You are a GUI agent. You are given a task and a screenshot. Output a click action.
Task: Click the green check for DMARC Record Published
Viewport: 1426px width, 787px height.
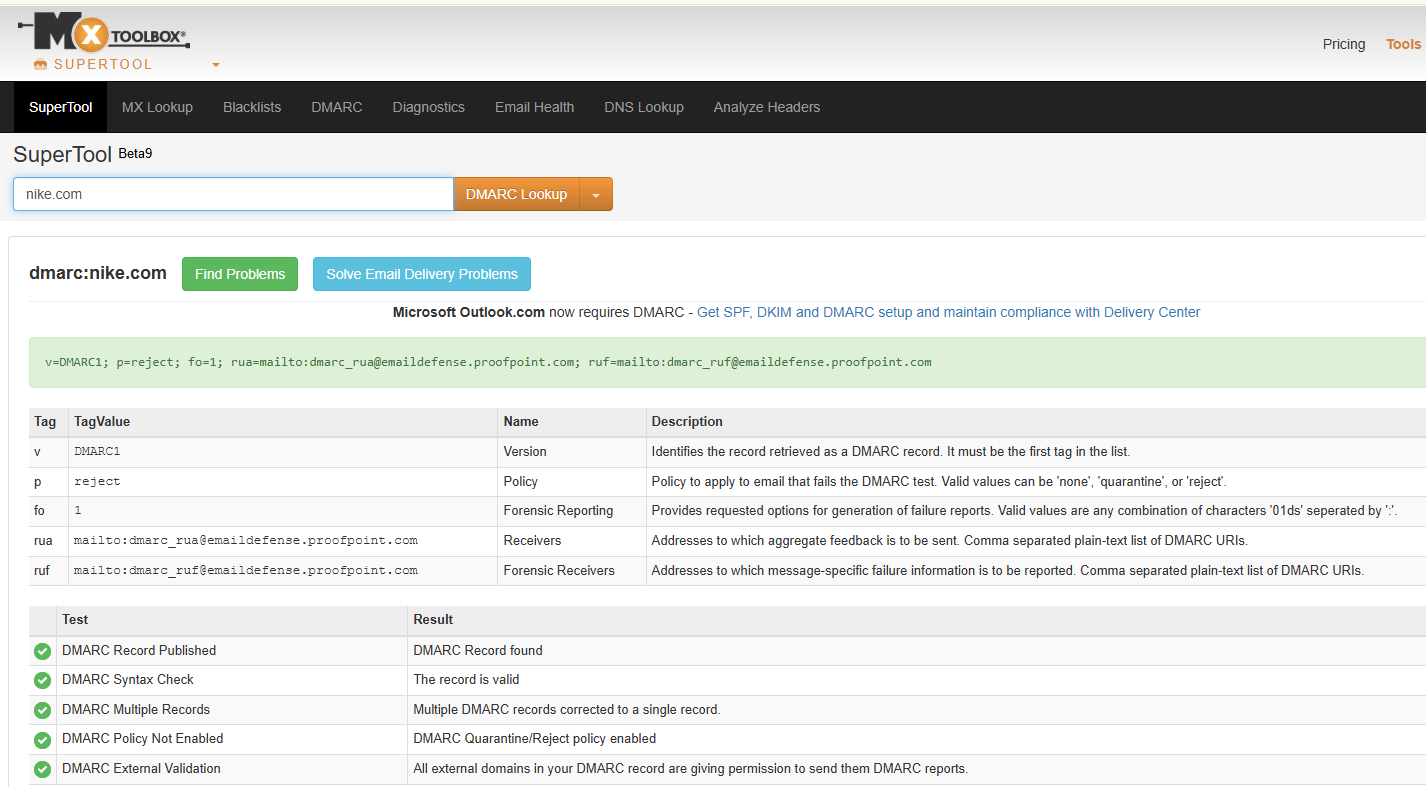tap(42, 651)
